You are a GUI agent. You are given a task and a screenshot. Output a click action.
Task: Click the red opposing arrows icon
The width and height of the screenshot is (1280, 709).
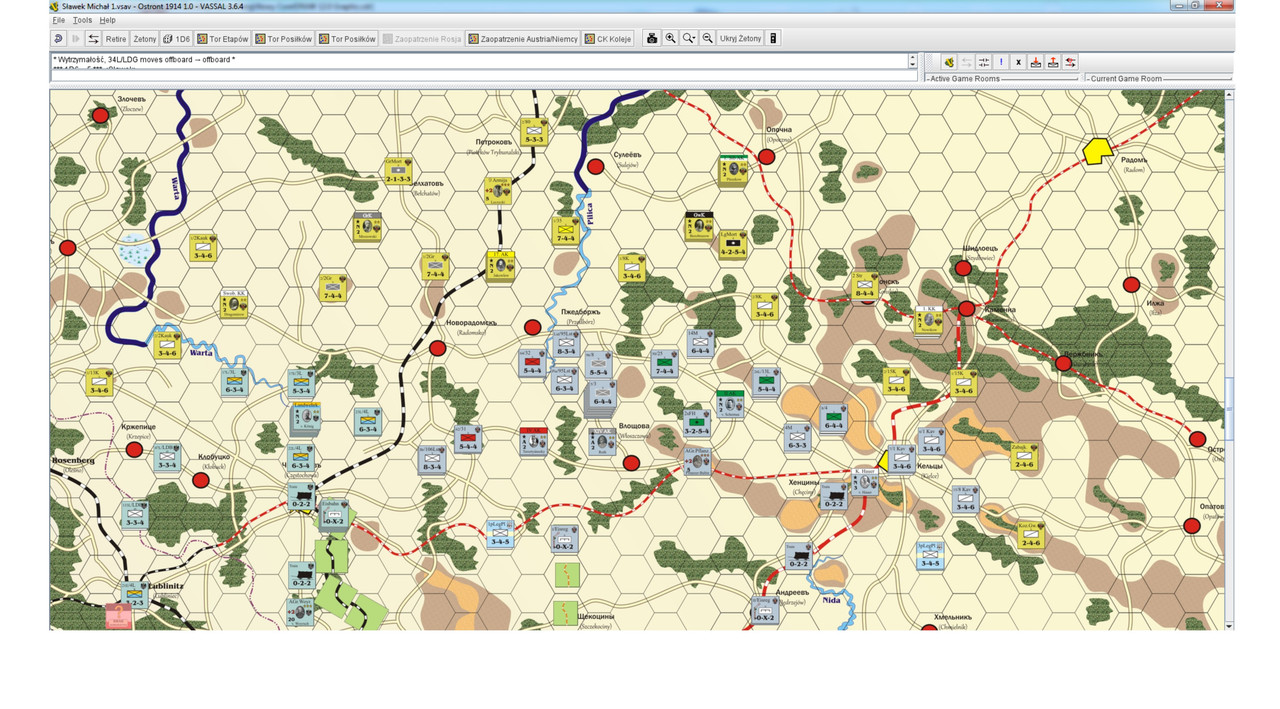[x=1070, y=62]
